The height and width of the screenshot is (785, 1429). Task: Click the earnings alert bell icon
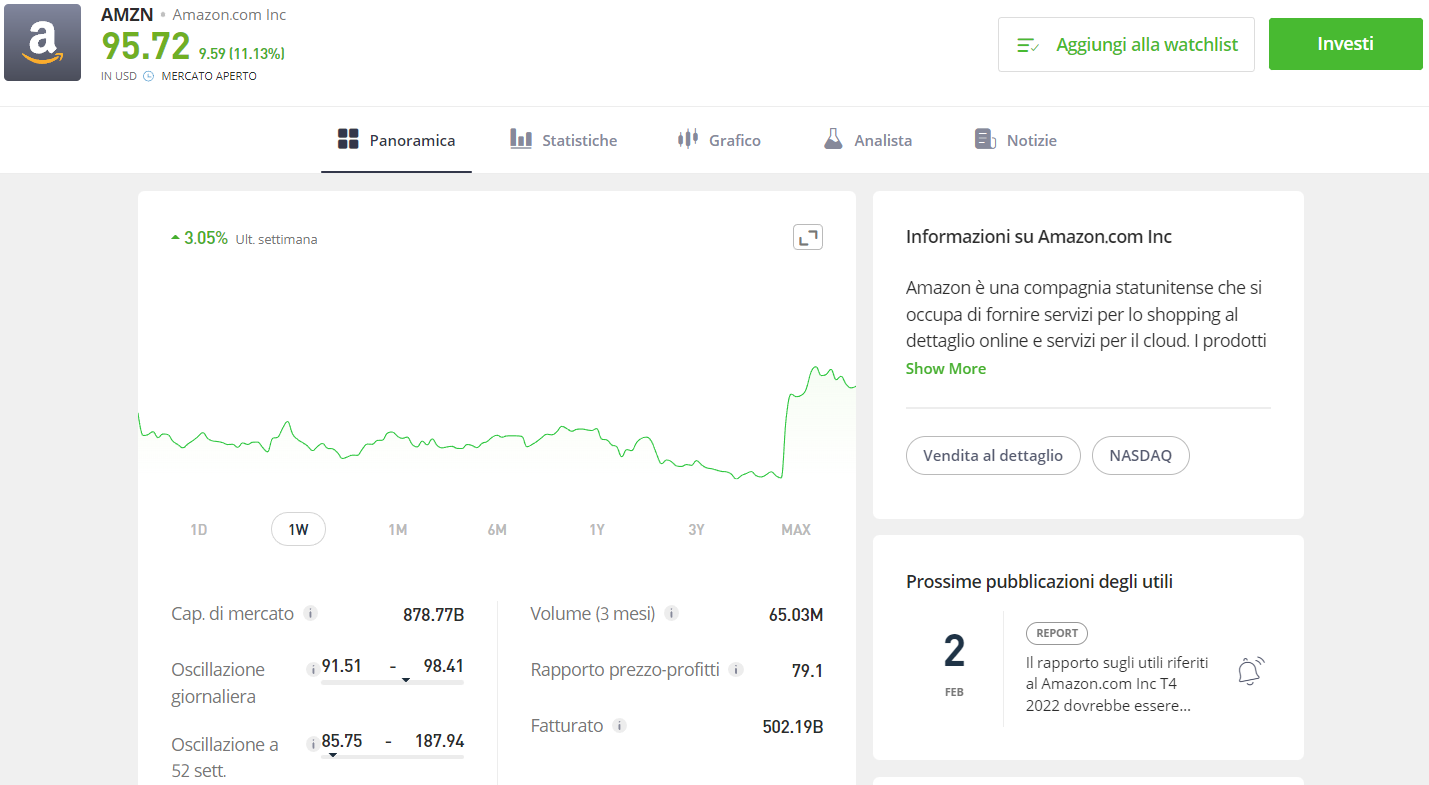click(1250, 670)
